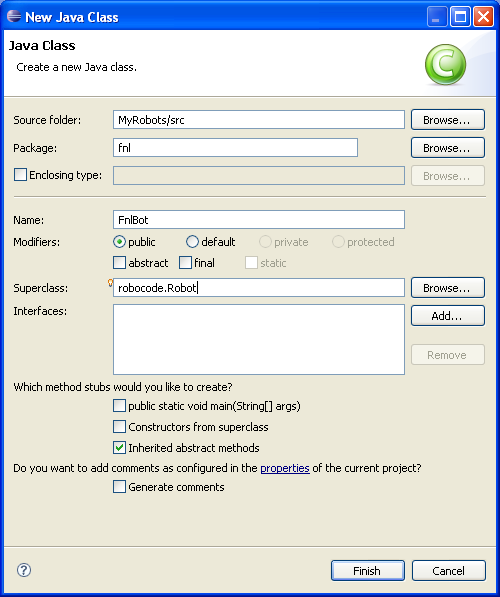Add an interface with the Add button
This screenshot has width=500, height=597.
coord(447,316)
